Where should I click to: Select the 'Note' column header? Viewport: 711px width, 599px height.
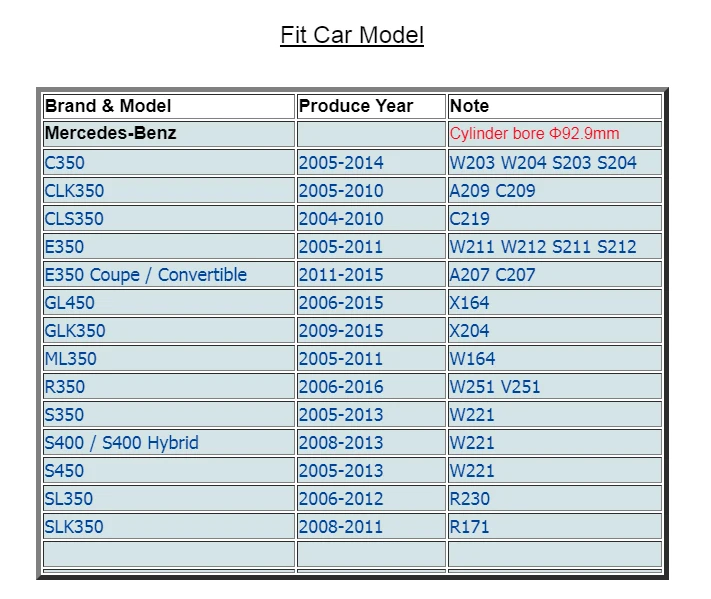pos(555,106)
